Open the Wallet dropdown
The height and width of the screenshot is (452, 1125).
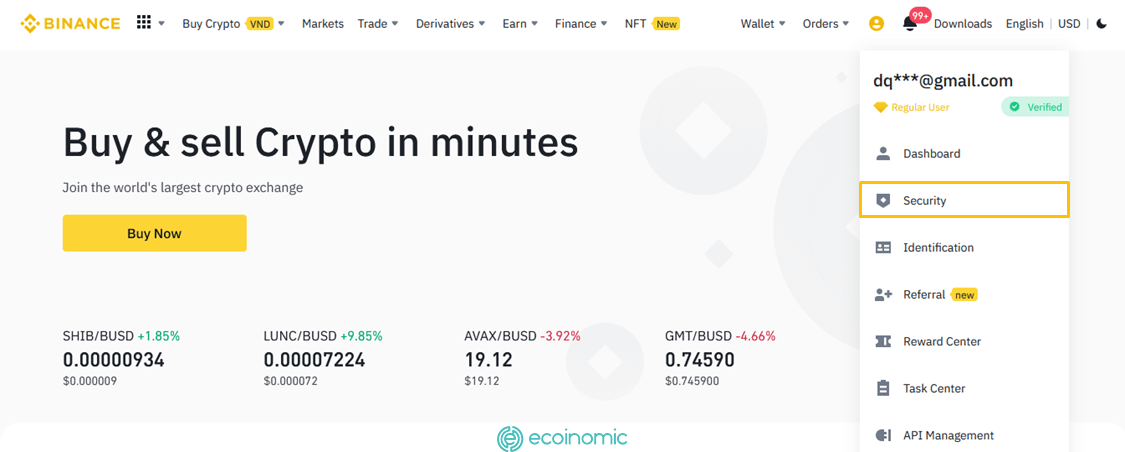(x=763, y=23)
